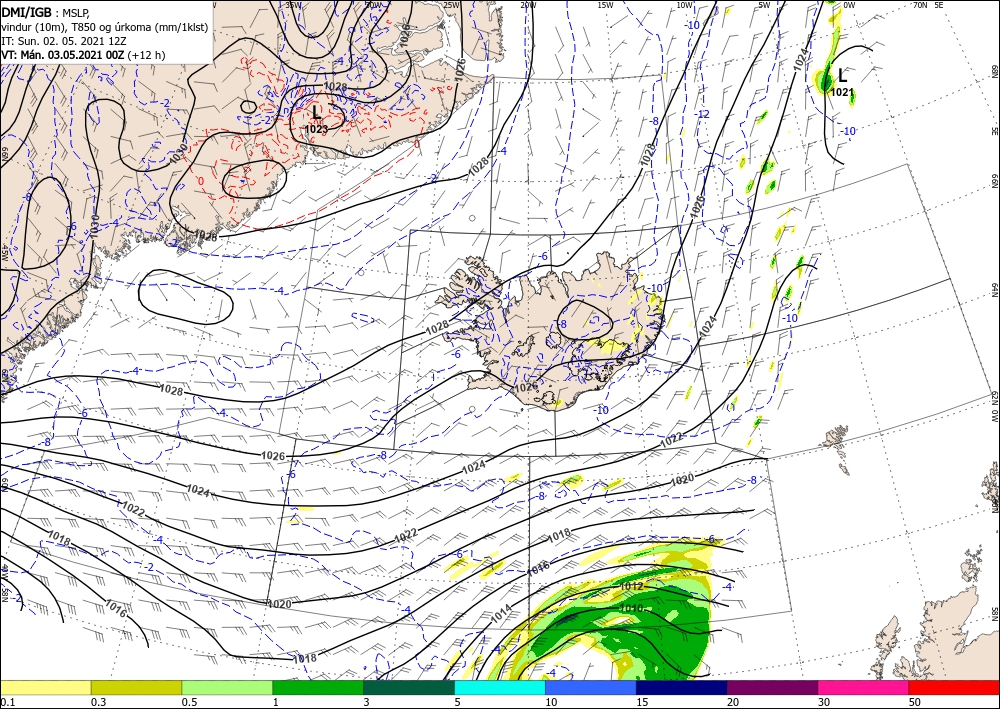Click the 20W longitude label at top
This screenshot has height=709, width=1000.
click(527, 5)
